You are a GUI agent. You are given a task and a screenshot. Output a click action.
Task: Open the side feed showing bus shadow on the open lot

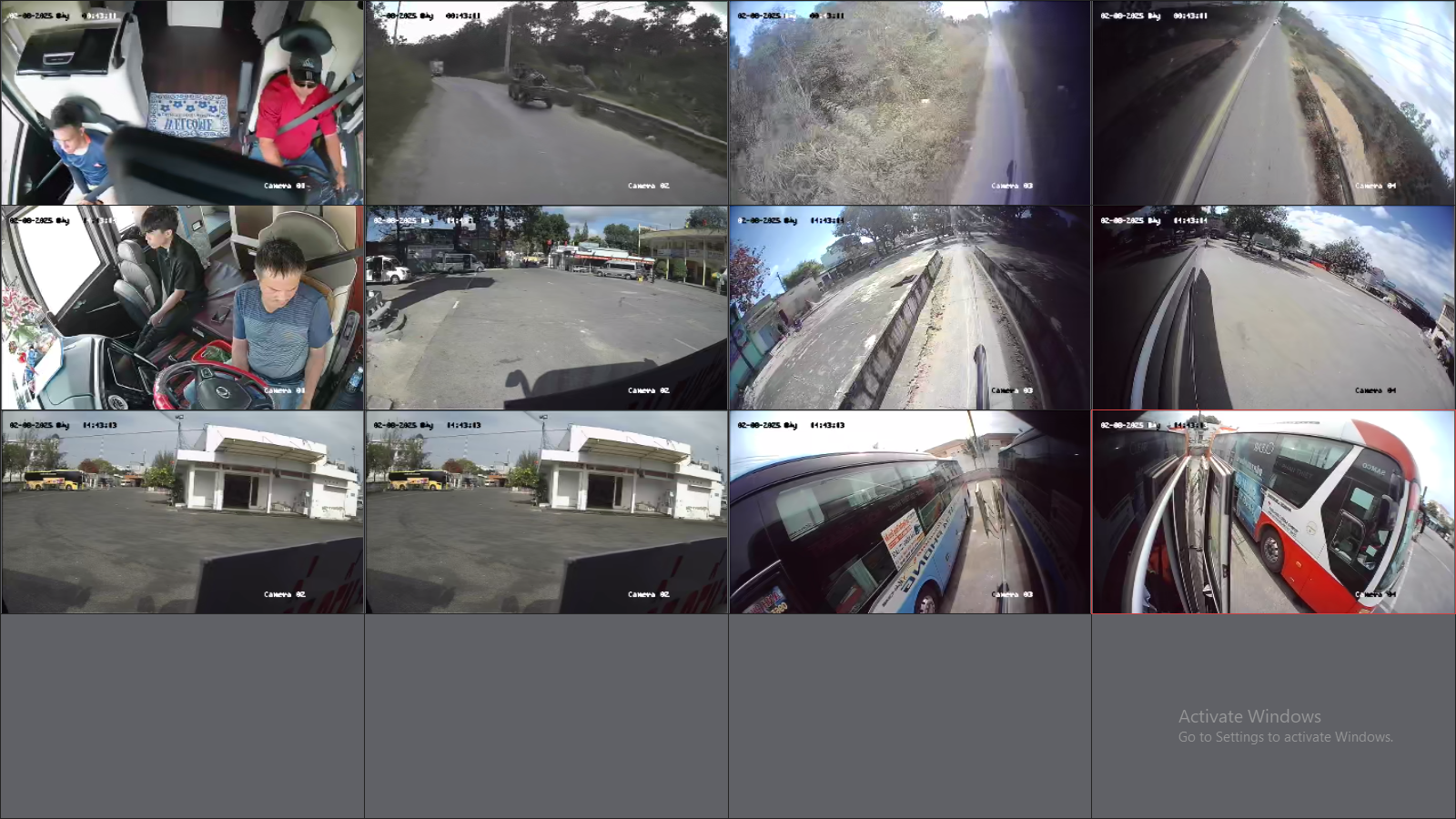1273,308
